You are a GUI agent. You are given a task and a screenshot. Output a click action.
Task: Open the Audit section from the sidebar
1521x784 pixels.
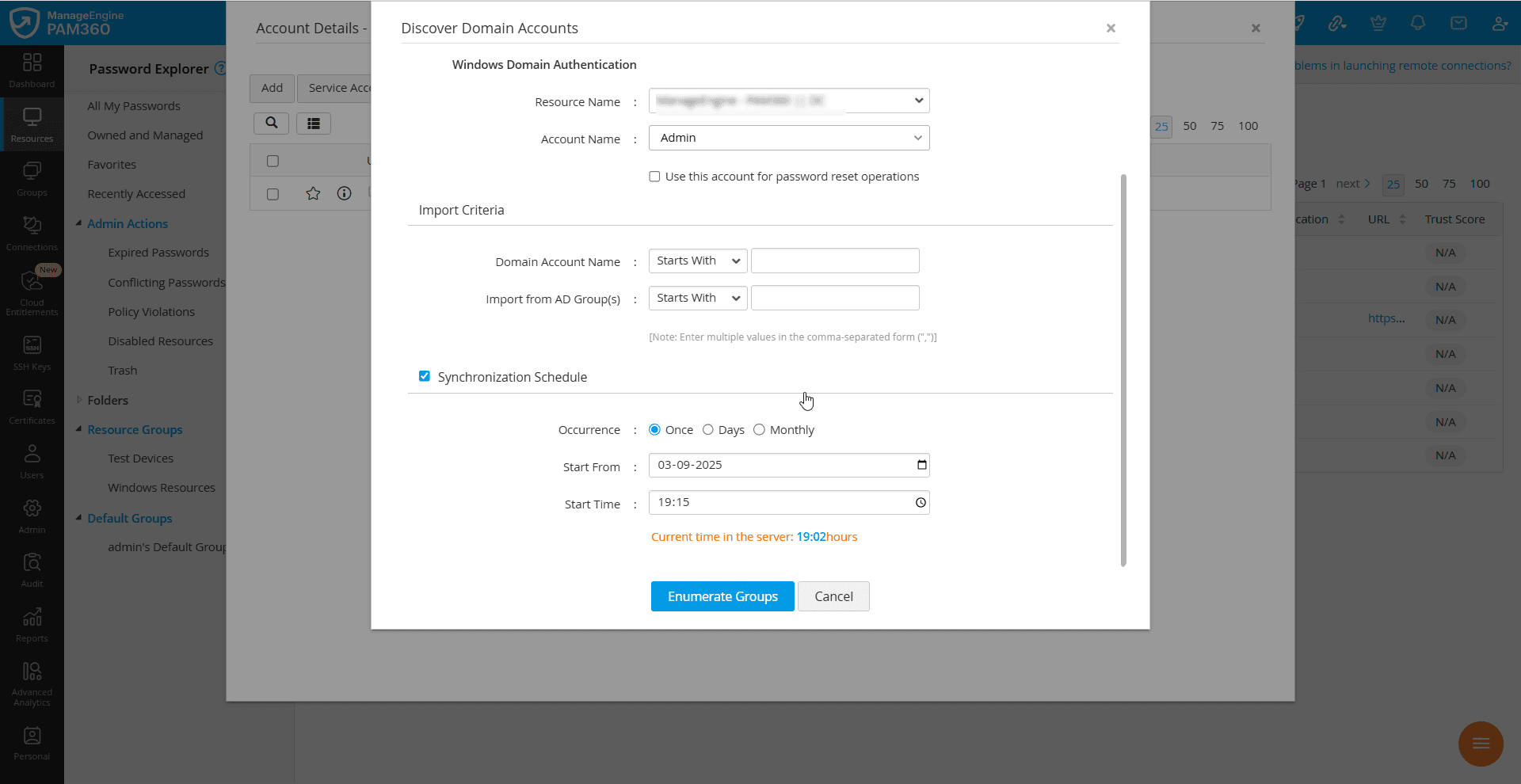[32, 568]
